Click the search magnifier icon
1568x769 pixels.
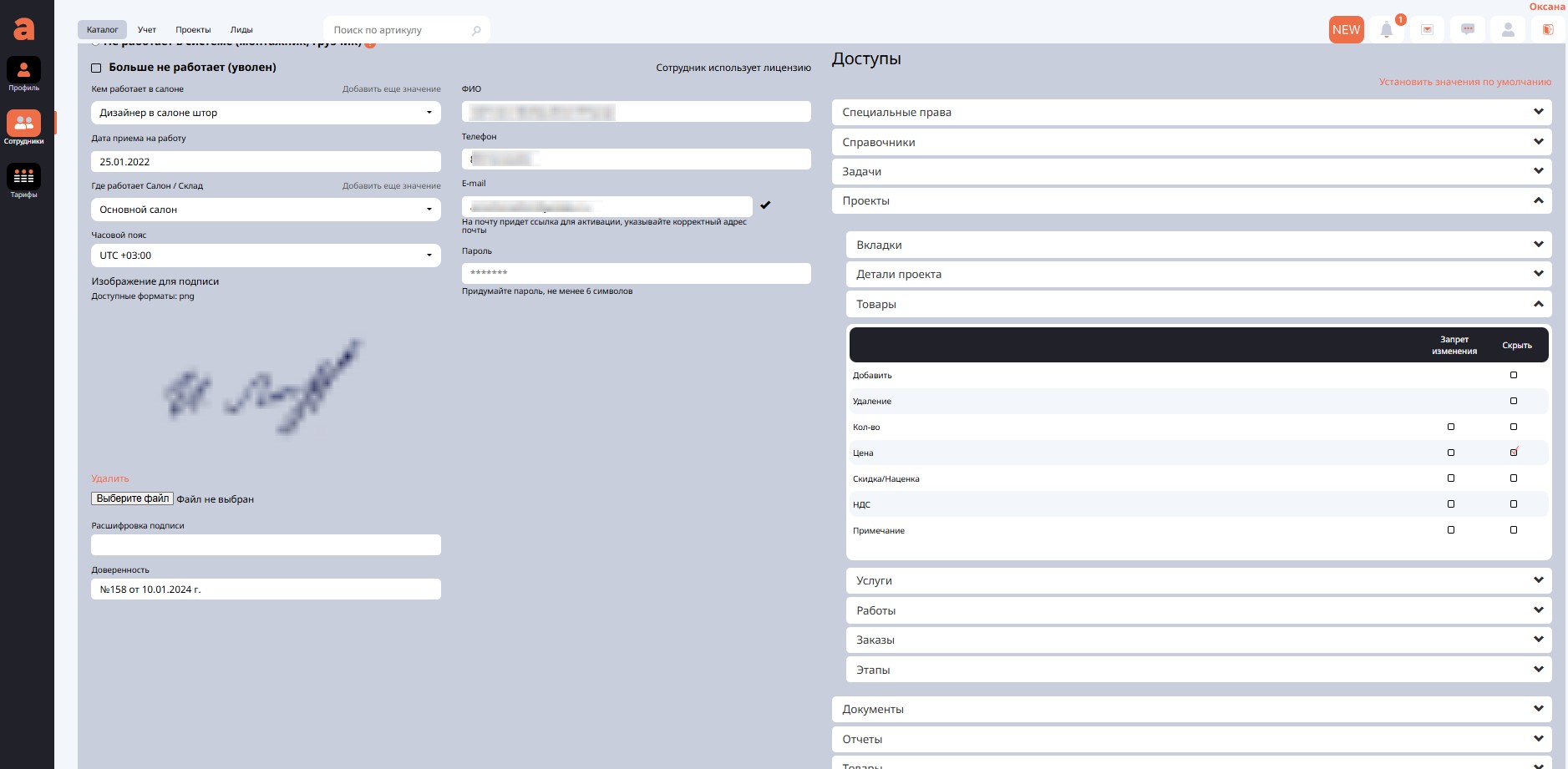click(476, 31)
